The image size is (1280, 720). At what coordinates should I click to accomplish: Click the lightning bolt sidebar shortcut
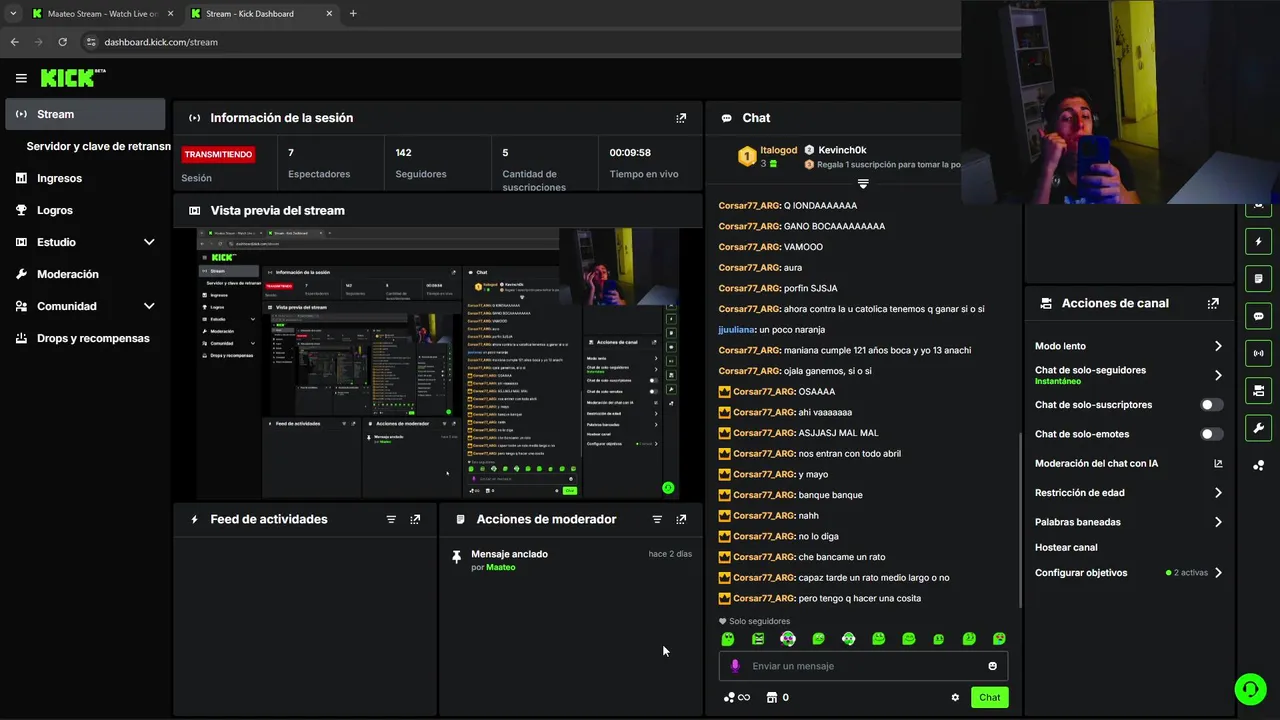pyautogui.click(x=1258, y=241)
